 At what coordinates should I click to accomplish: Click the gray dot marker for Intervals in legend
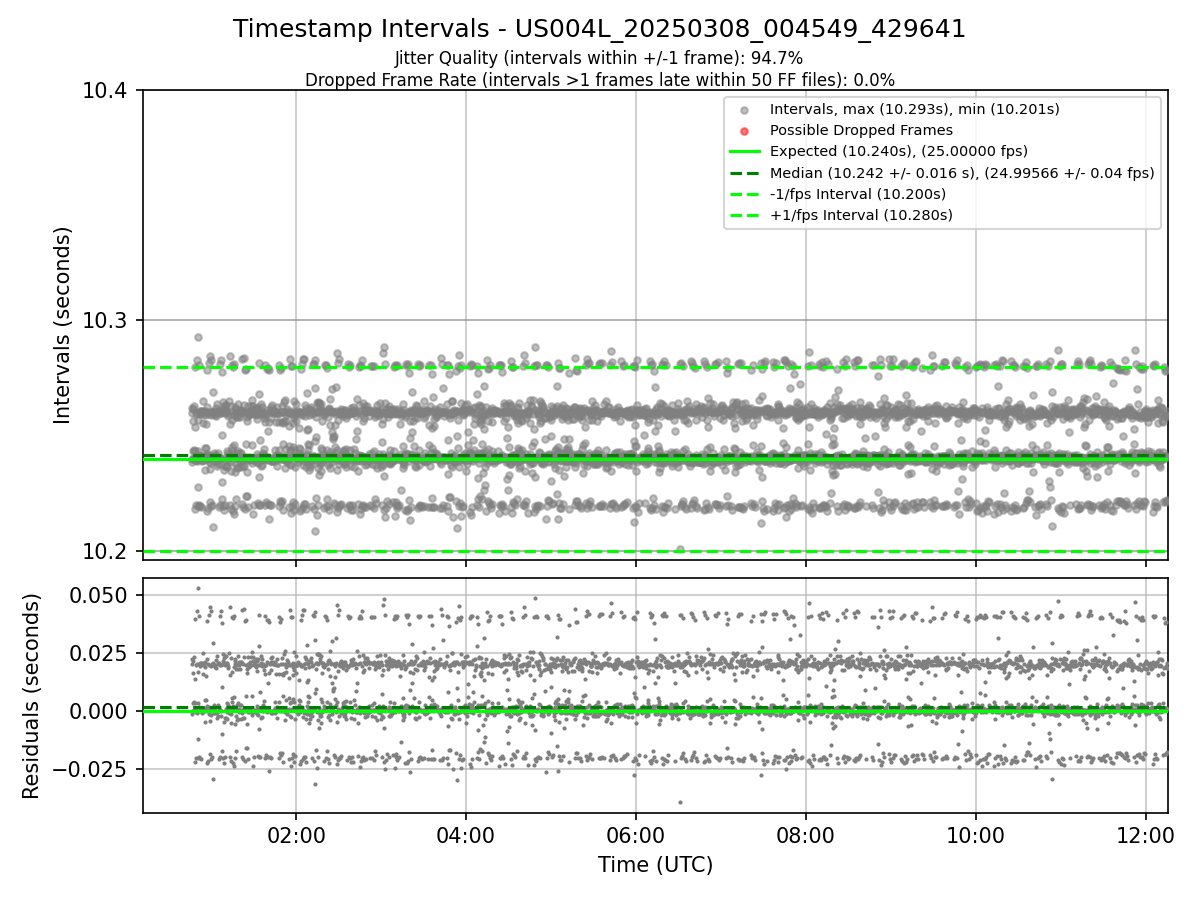[x=743, y=109]
